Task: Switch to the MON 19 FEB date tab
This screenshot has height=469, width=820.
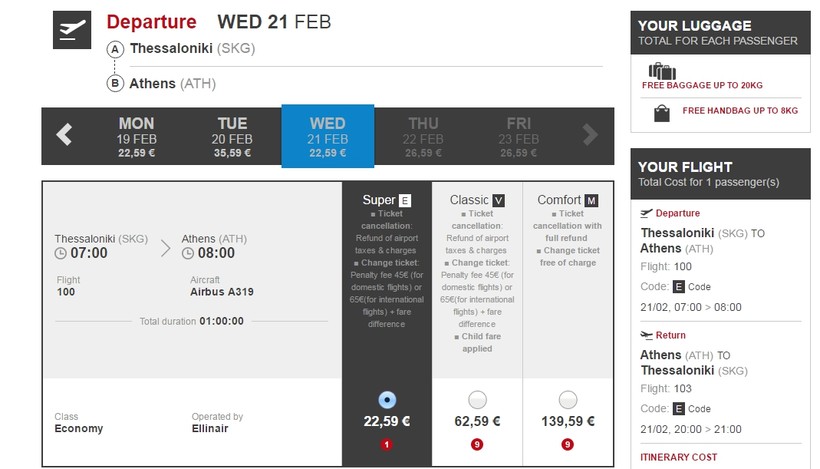Action: tap(136, 137)
